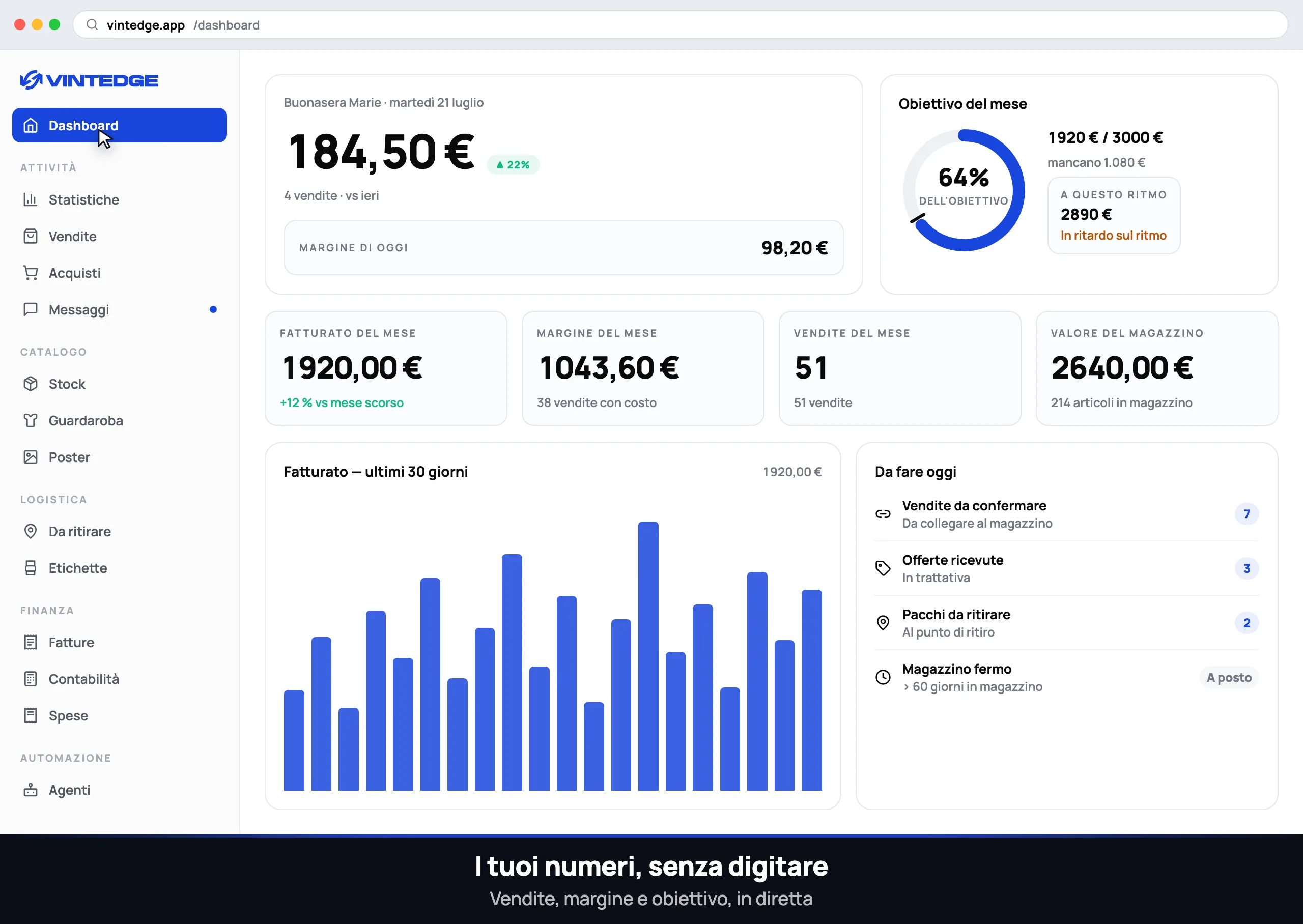Click the link icon beside Vendite da confermare
The width and height of the screenshot is (1303, 924).
(x=883, y=514)
